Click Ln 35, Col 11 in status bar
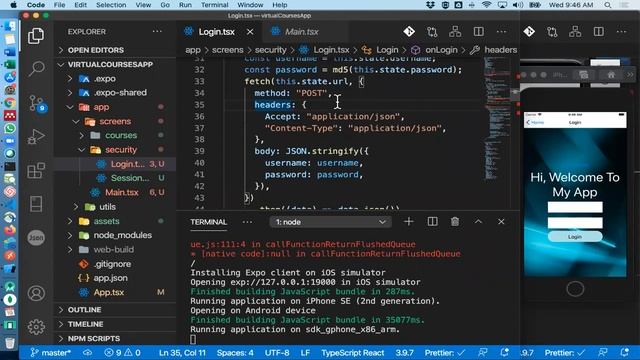The width and height of the screenshot is (640, 360). [182, 353]
